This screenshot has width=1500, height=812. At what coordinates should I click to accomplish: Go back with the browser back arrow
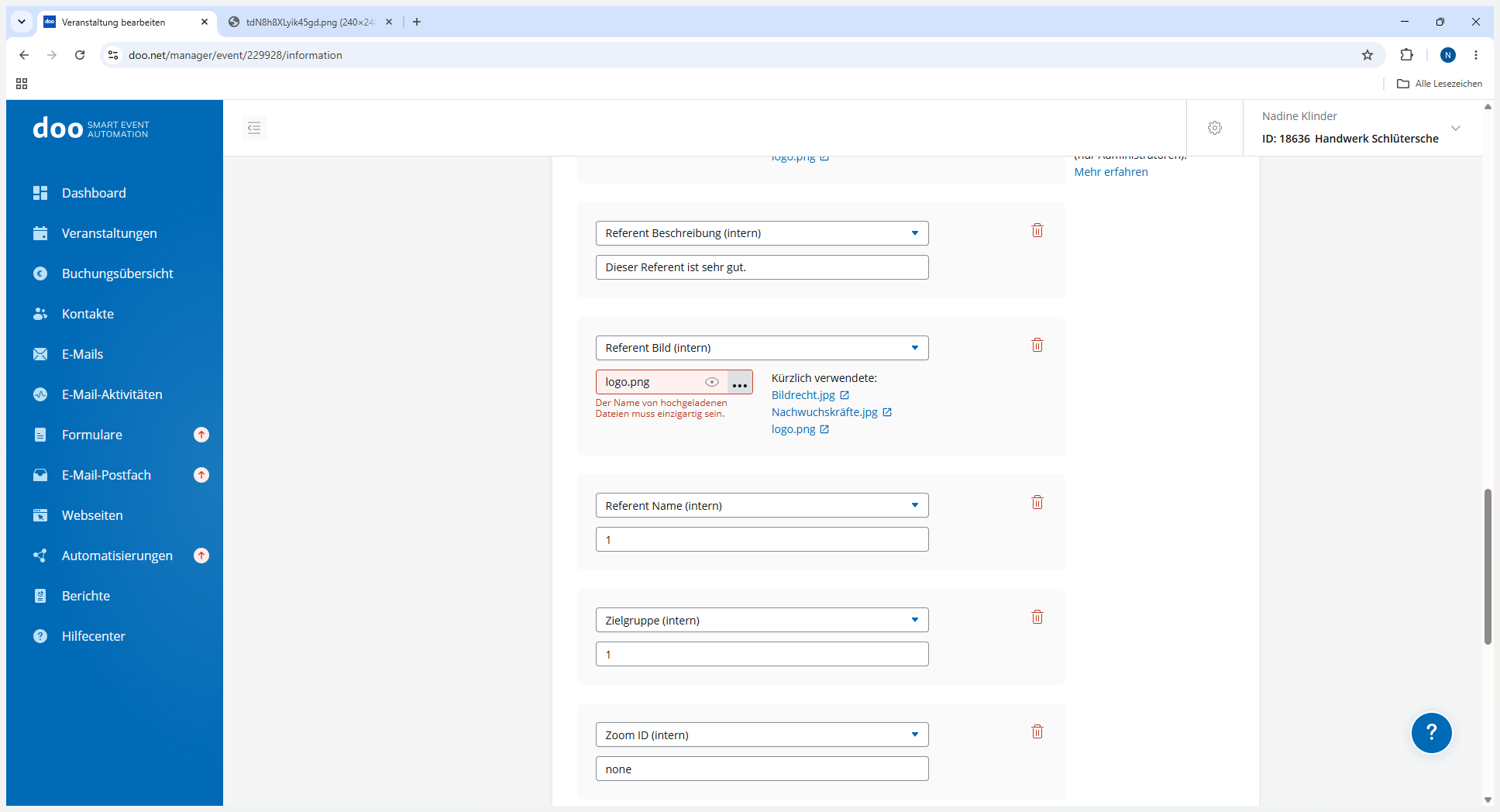[x=24, y=55]
